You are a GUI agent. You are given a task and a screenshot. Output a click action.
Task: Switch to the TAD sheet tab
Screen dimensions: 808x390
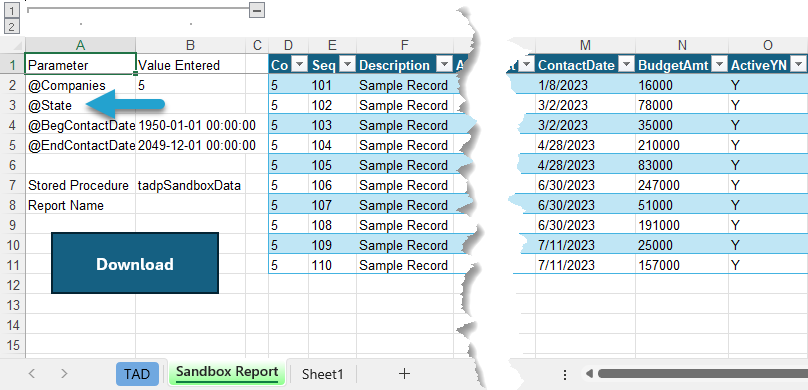(x=137, y=374)
